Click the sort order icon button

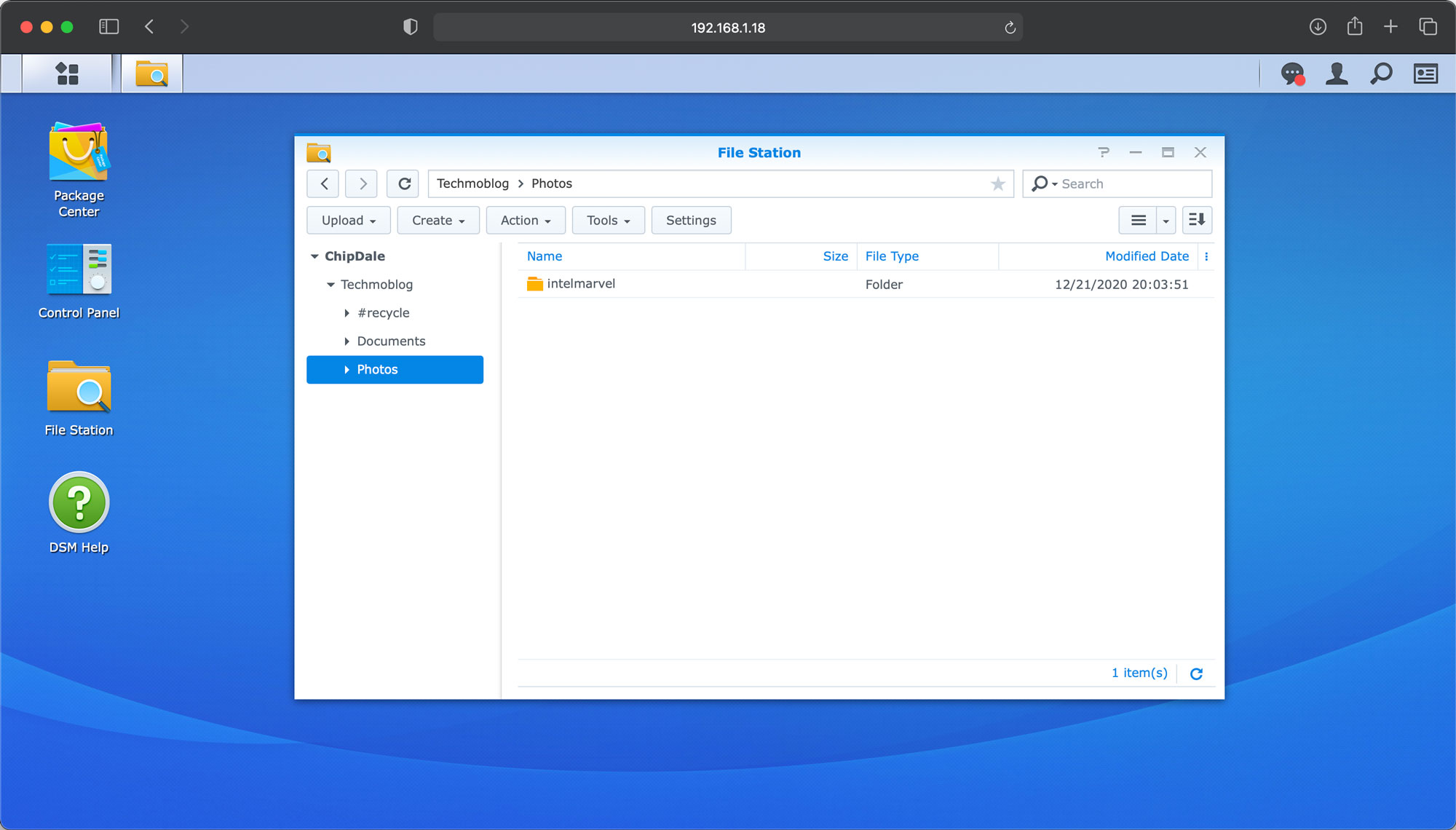pos(1197,220)
